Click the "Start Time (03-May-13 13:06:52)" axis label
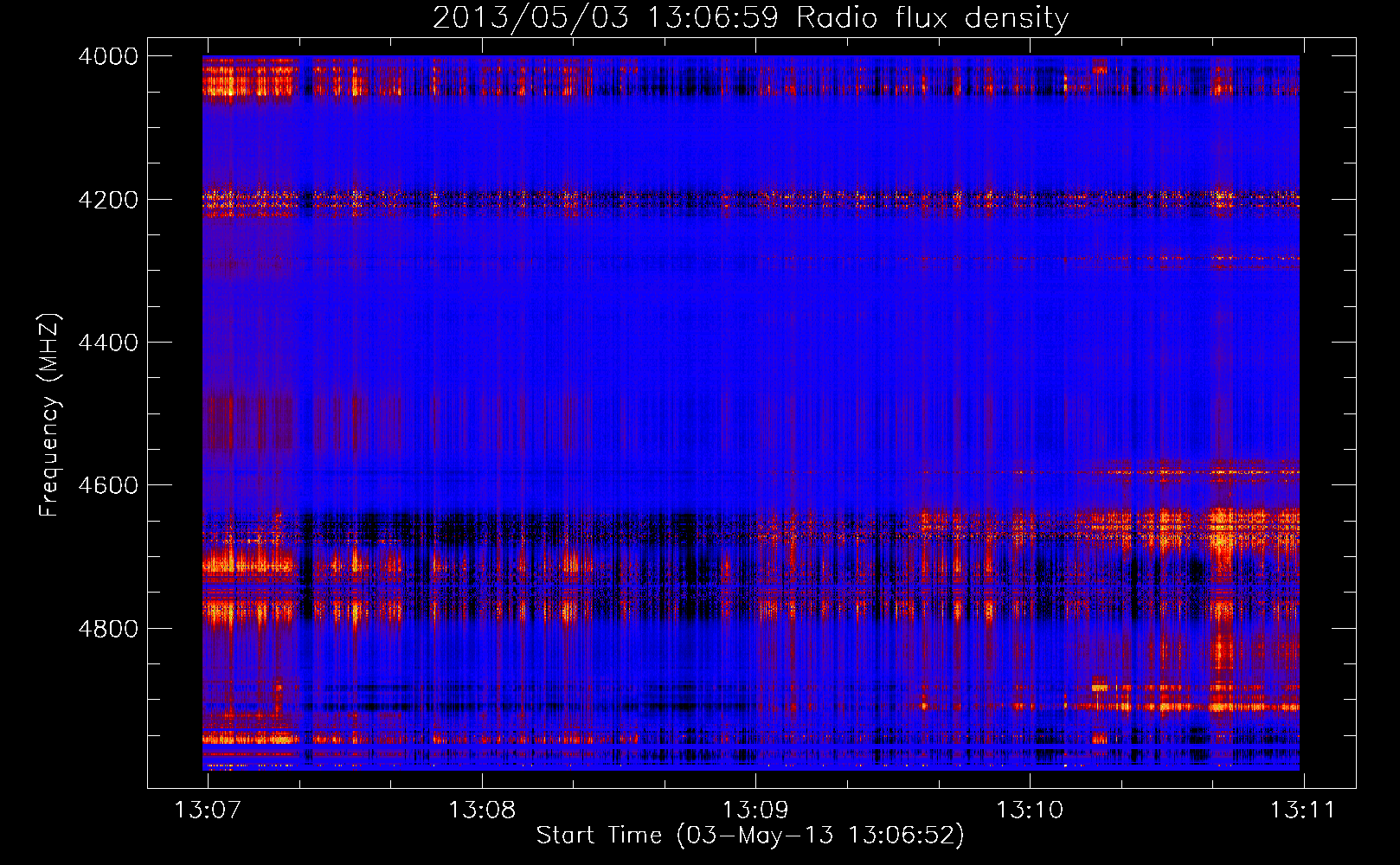The width and height of the screenshot is (1400, 865). click(750, 836)
